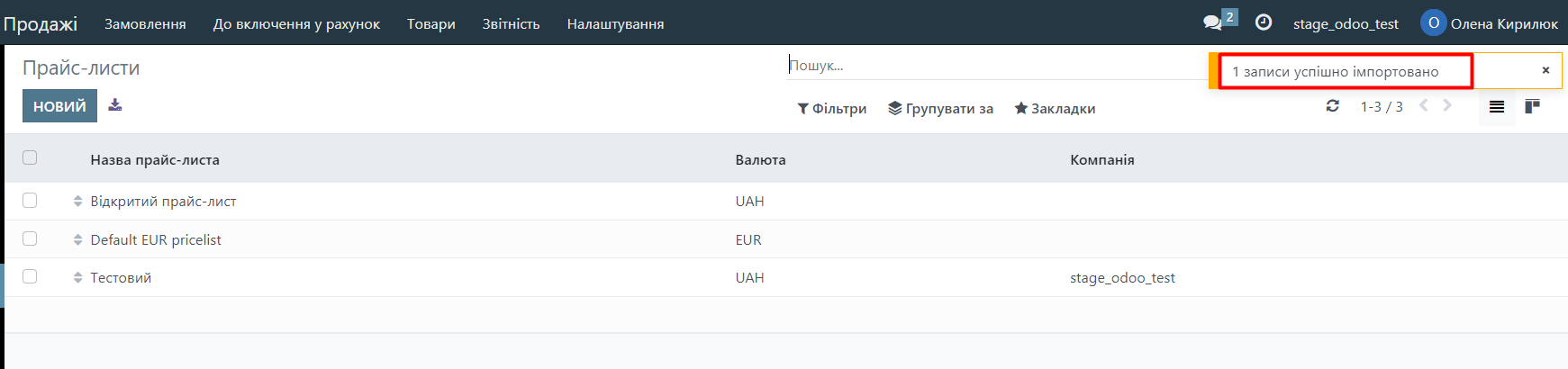Expand the Фільтри dropdown
This screenshot has width=1568, height=369.
coord(832,109)
